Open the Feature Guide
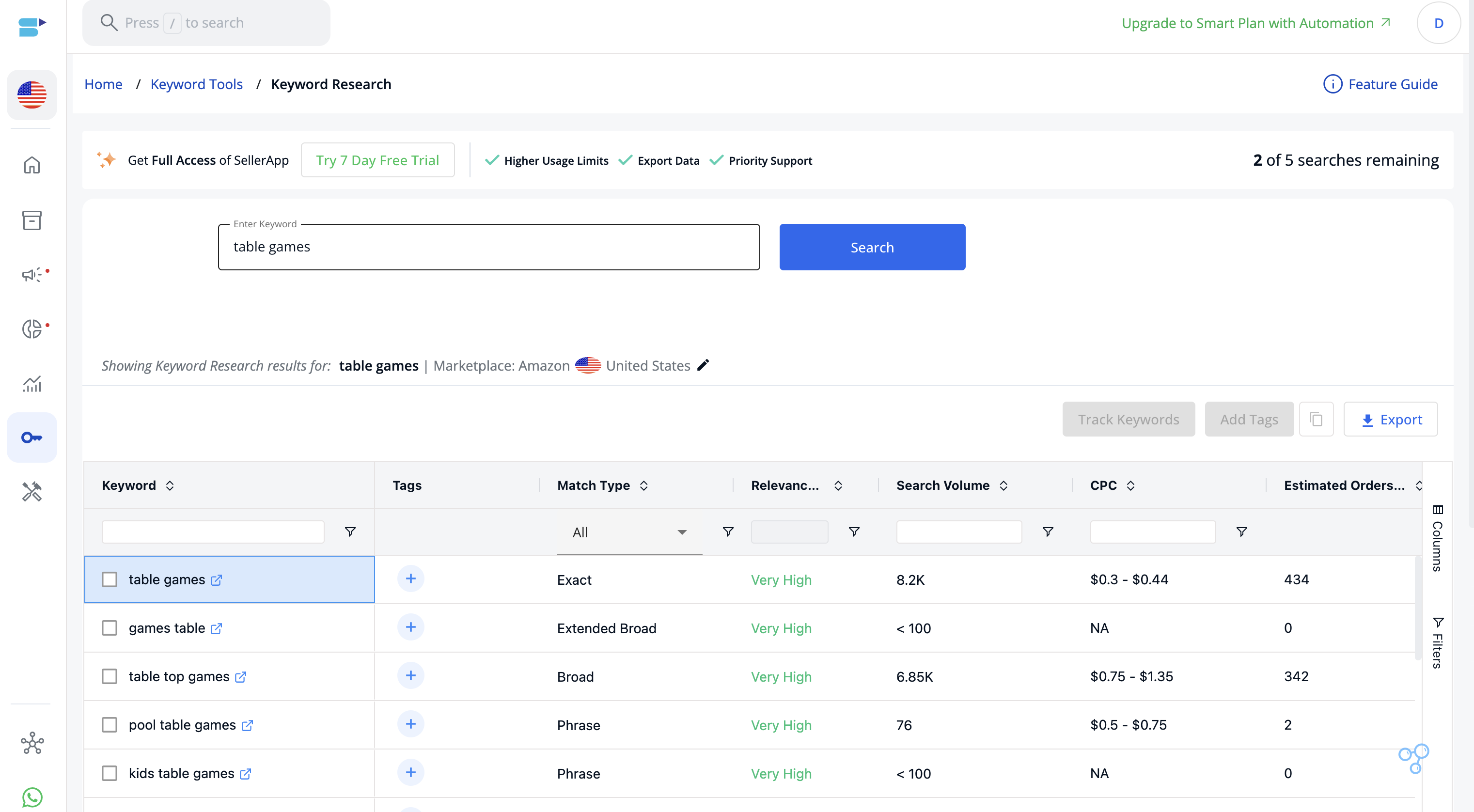The width and height of the screenshot is (1474, 812). point(1380,84)
